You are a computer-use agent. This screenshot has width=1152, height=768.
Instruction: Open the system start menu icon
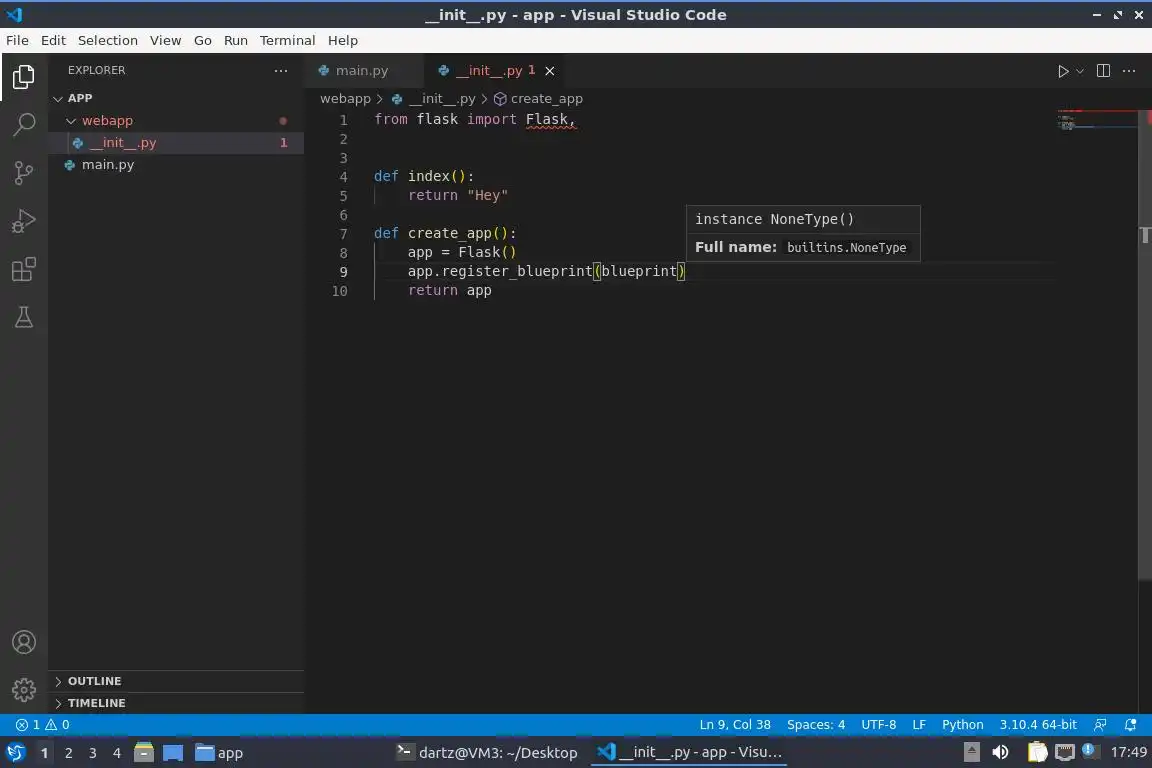click(x=15, y=753)
